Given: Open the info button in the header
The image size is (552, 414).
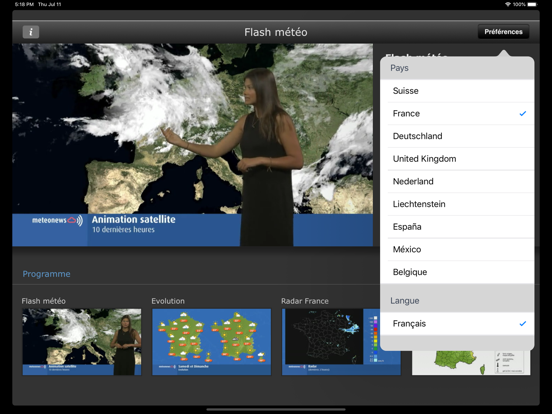Looking at the screenshot, I should pos(31,32).
